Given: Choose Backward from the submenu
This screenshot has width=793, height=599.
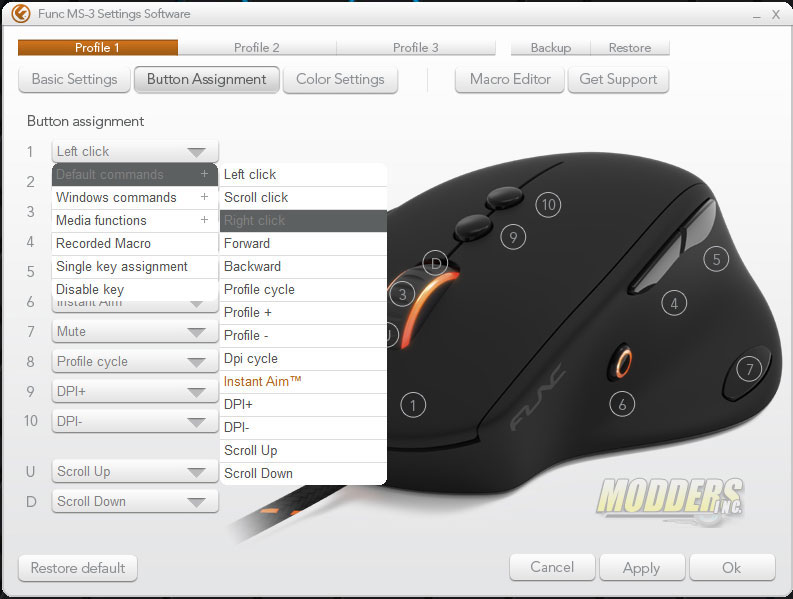Looking at the screenshot, I should coord(303,267).
